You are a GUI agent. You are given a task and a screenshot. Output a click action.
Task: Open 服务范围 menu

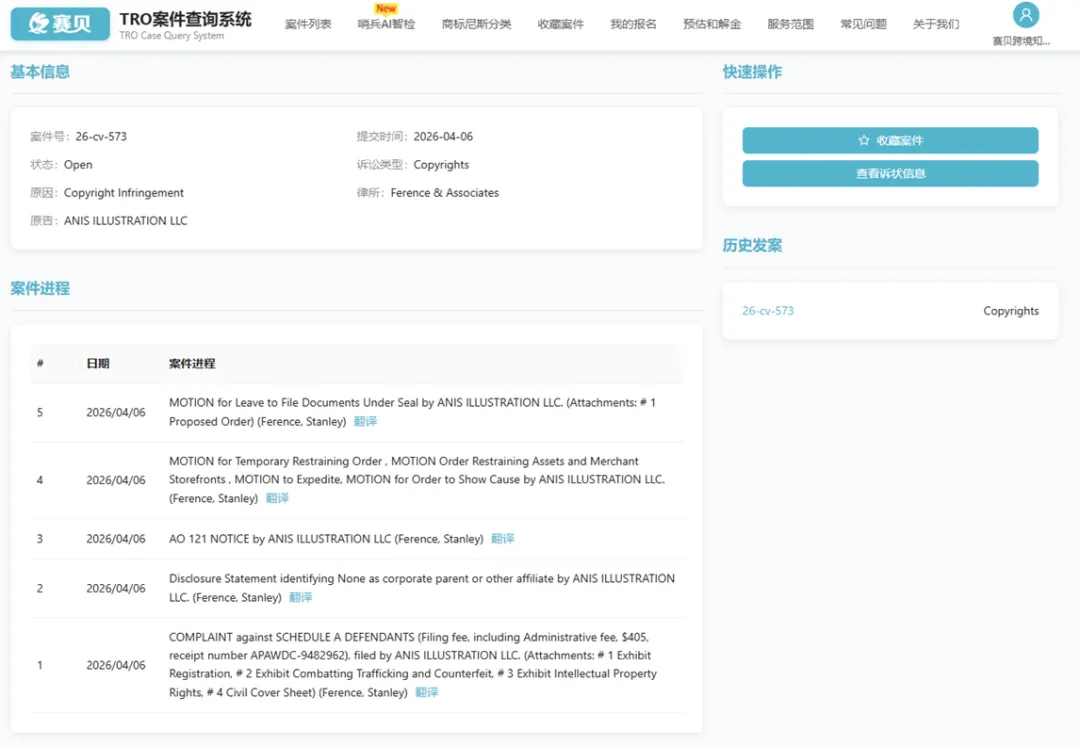pos(790,24)
